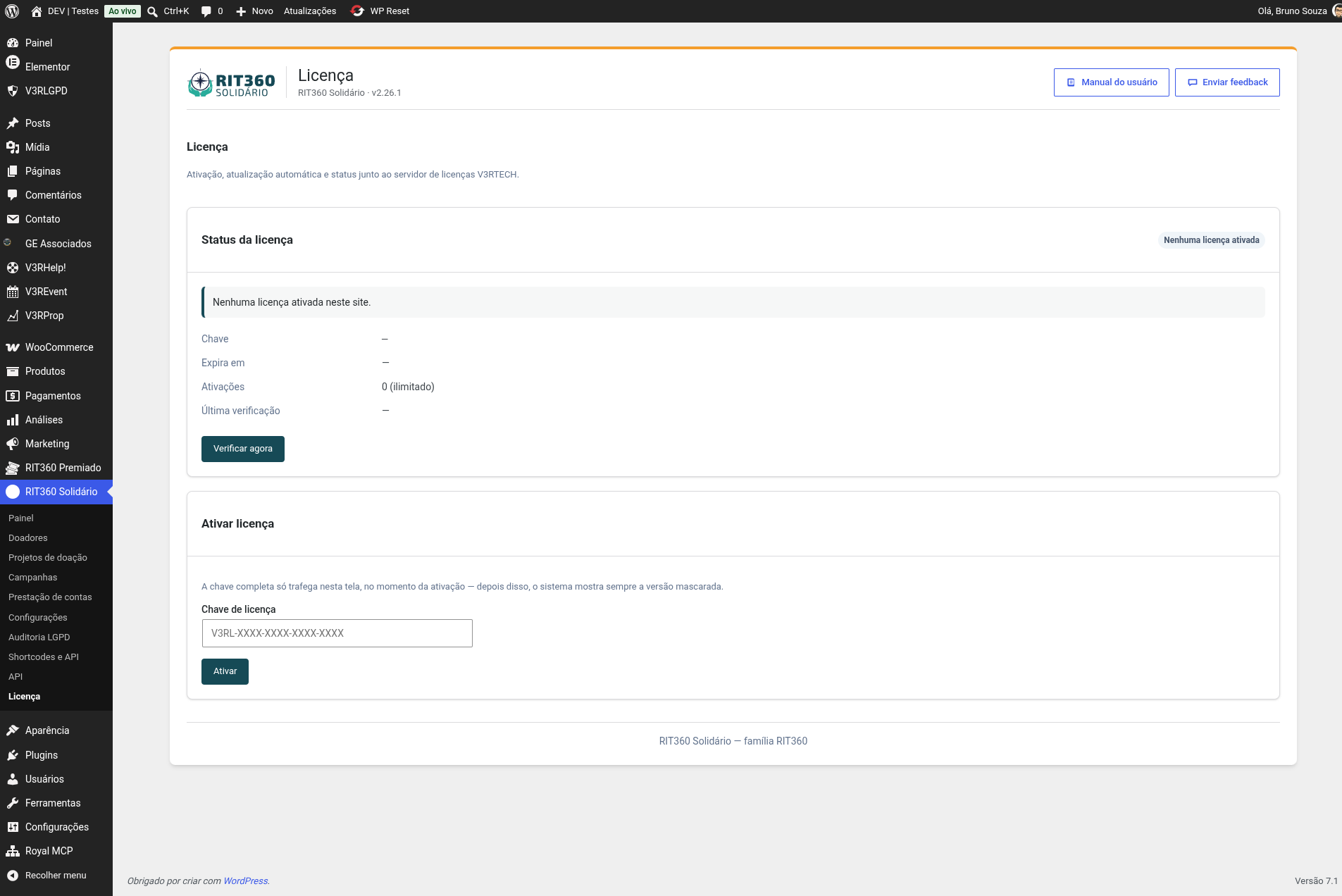Open Atualizações in the admin bar
The width and height of the screenshot is (1342, 896).
pos(310,11)
